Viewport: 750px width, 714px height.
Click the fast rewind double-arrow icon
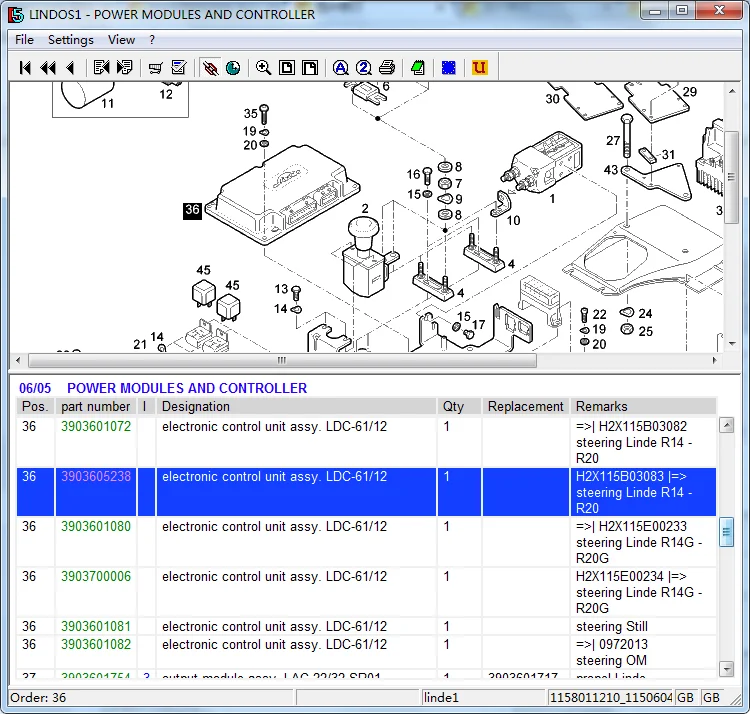48,68
